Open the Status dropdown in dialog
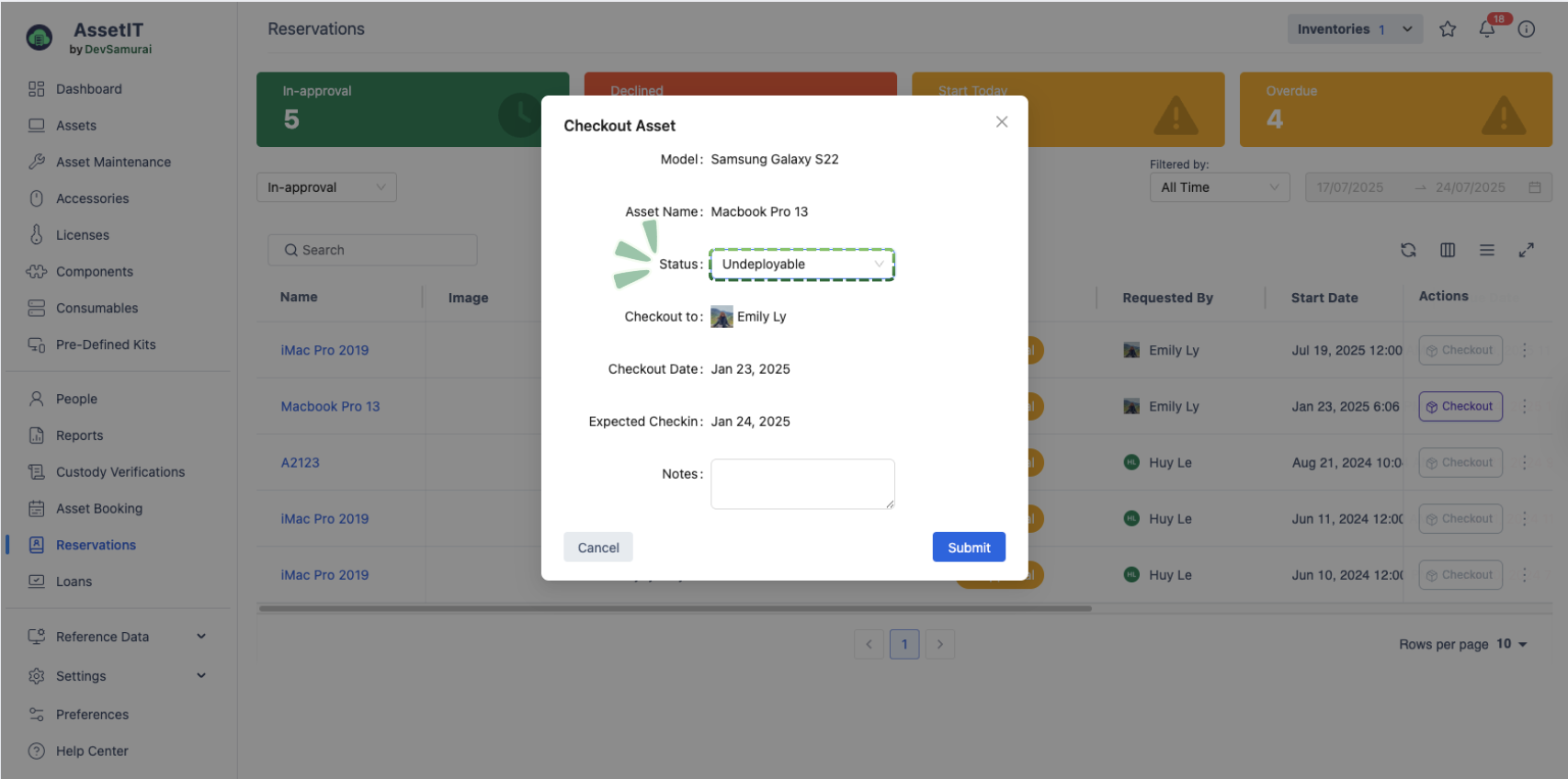The image size is (1568, 779). click(x=801, y=265)
